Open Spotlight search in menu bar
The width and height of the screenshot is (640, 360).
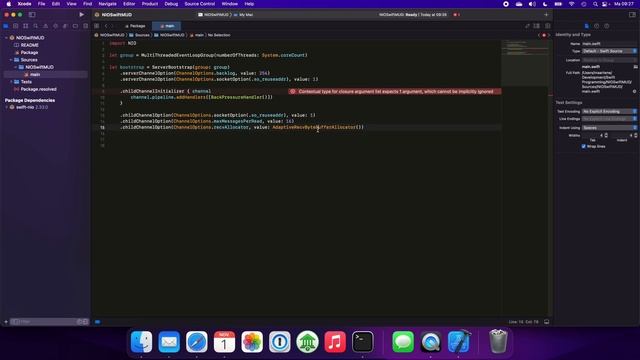[595, 4]
